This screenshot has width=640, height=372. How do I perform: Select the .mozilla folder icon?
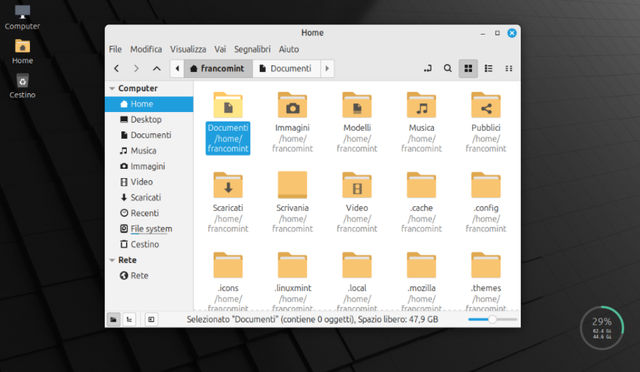(421, 265)
